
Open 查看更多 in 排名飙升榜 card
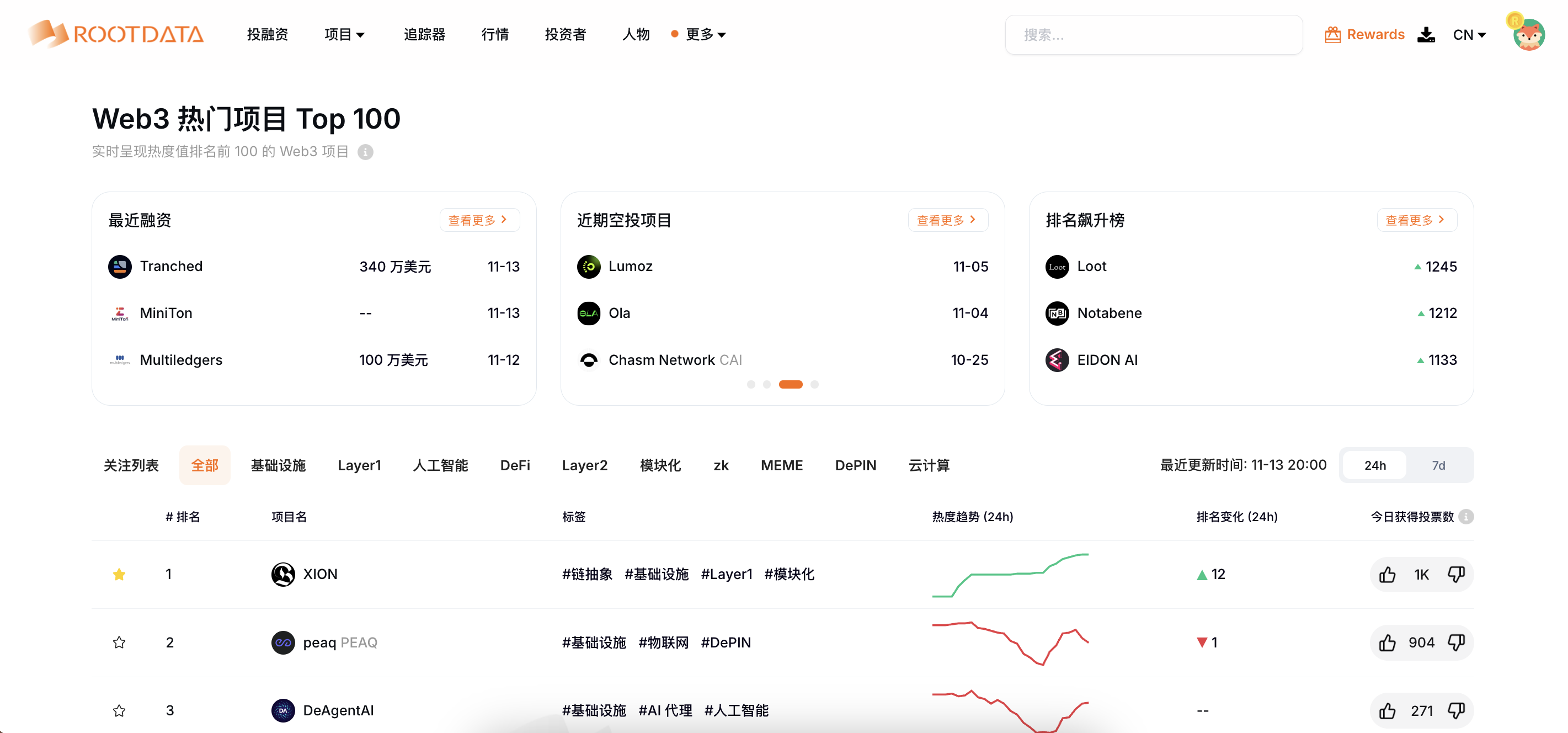coord(1416,220)
